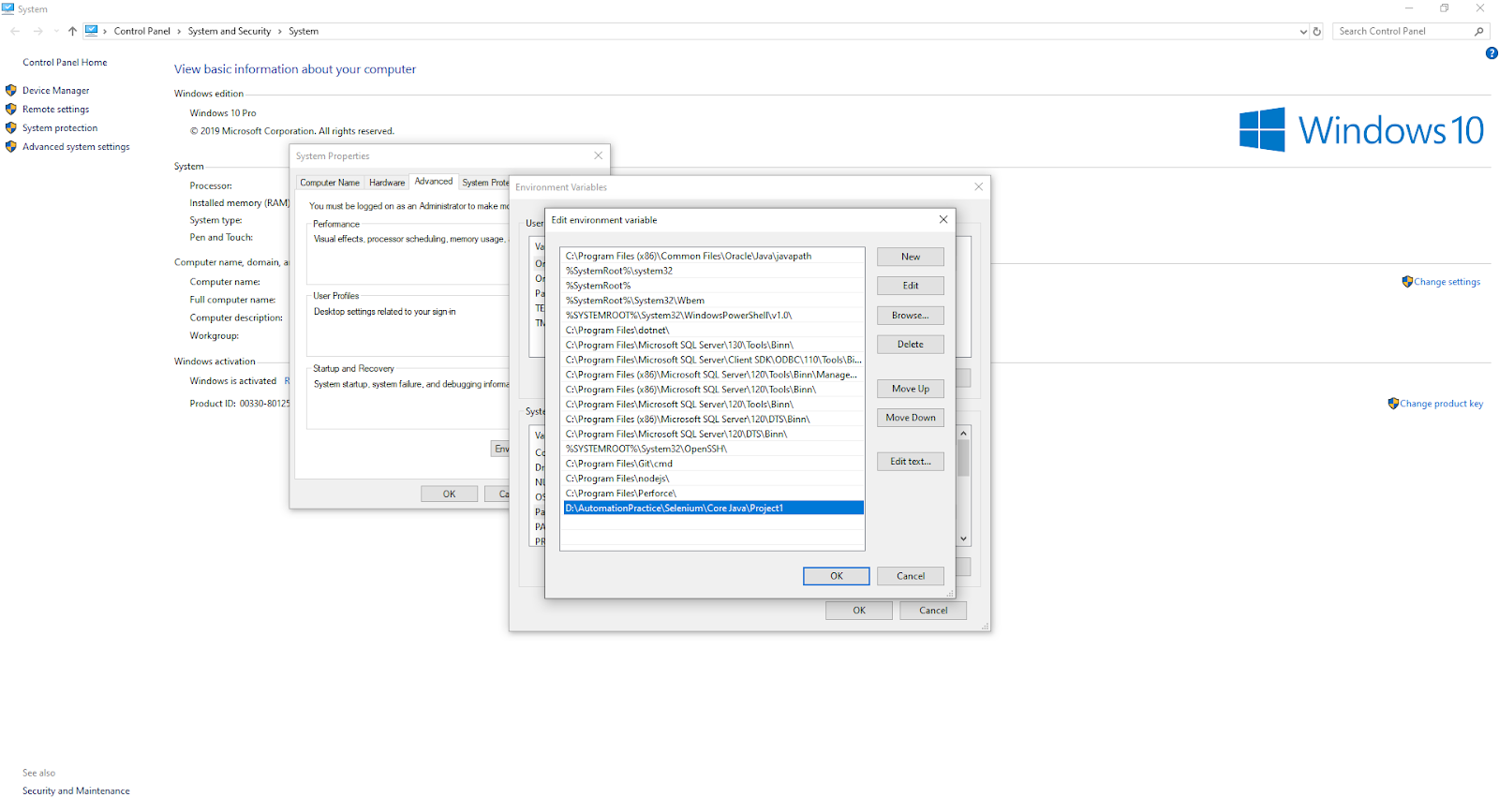This screenshot has width=1499, height=812.
Task: Click the New button
Action: point(911,257)
